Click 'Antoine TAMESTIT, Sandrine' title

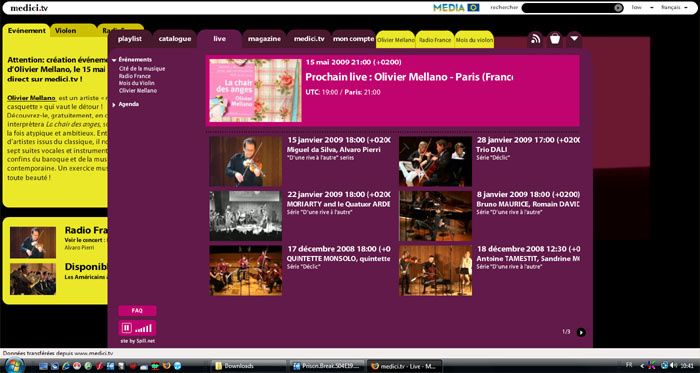pos(528,259)
